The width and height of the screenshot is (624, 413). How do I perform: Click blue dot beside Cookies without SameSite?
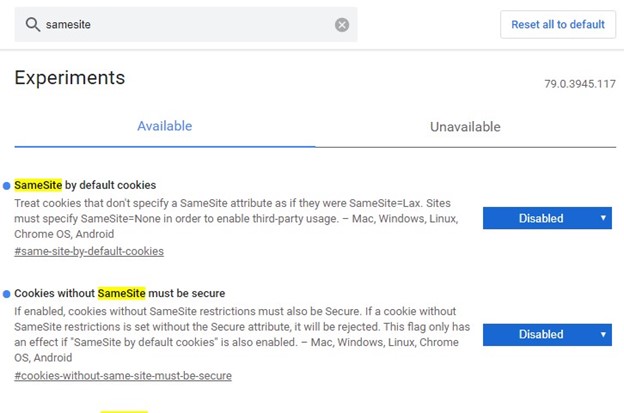(x=6, y=294)
